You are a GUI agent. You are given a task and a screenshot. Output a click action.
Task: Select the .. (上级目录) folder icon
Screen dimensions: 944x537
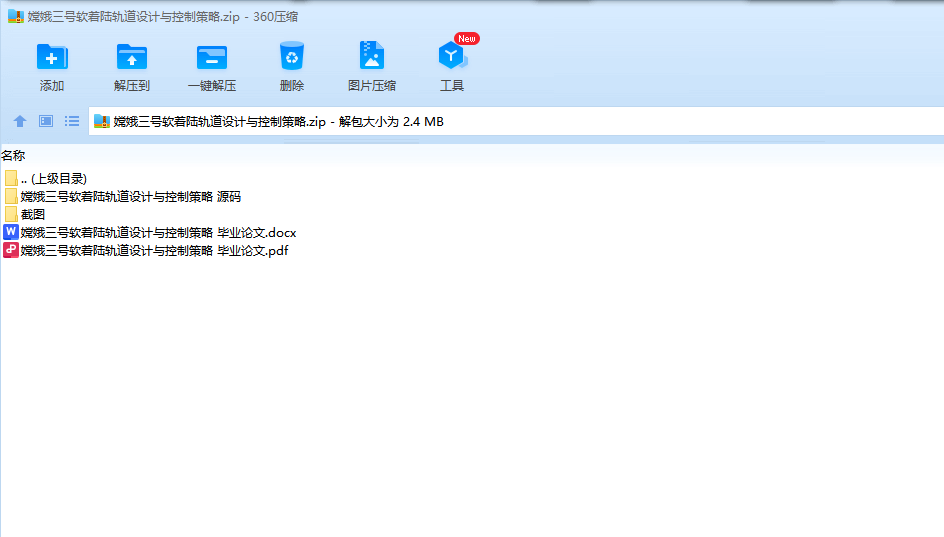[x=11, y=178]
